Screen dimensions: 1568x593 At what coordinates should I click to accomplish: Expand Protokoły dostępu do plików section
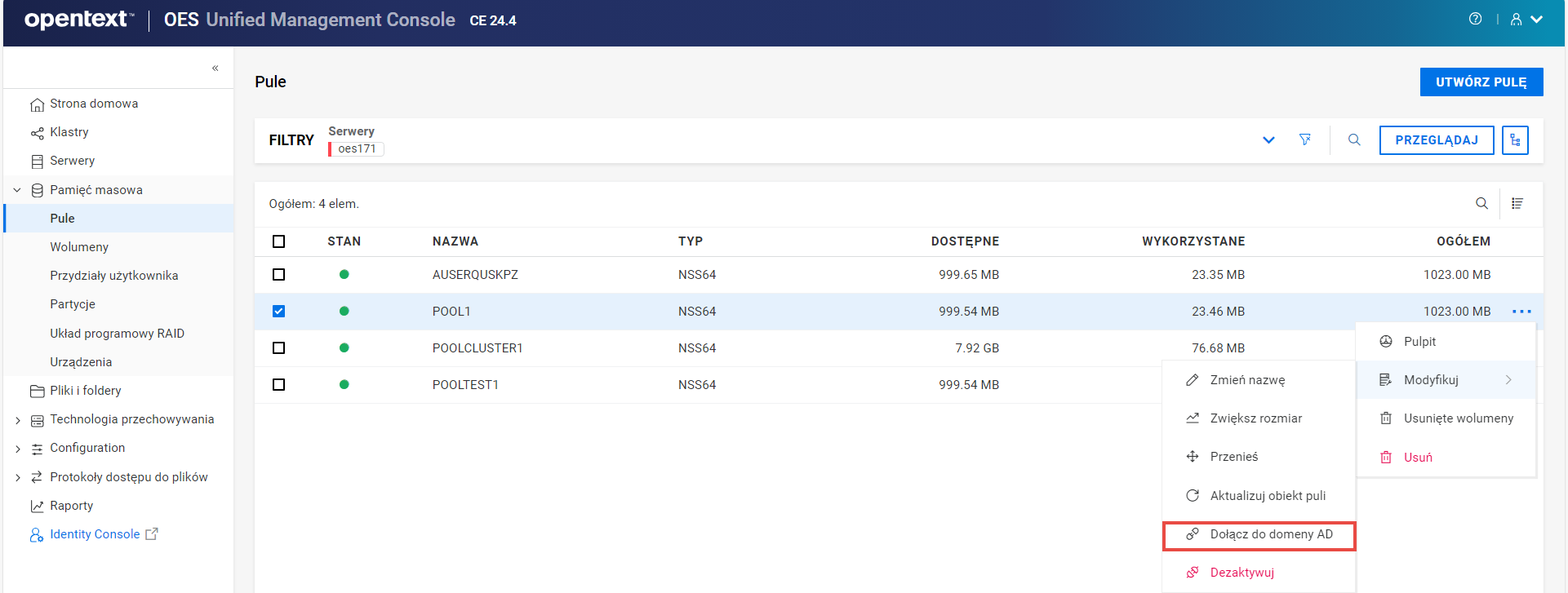click(17, 477)
